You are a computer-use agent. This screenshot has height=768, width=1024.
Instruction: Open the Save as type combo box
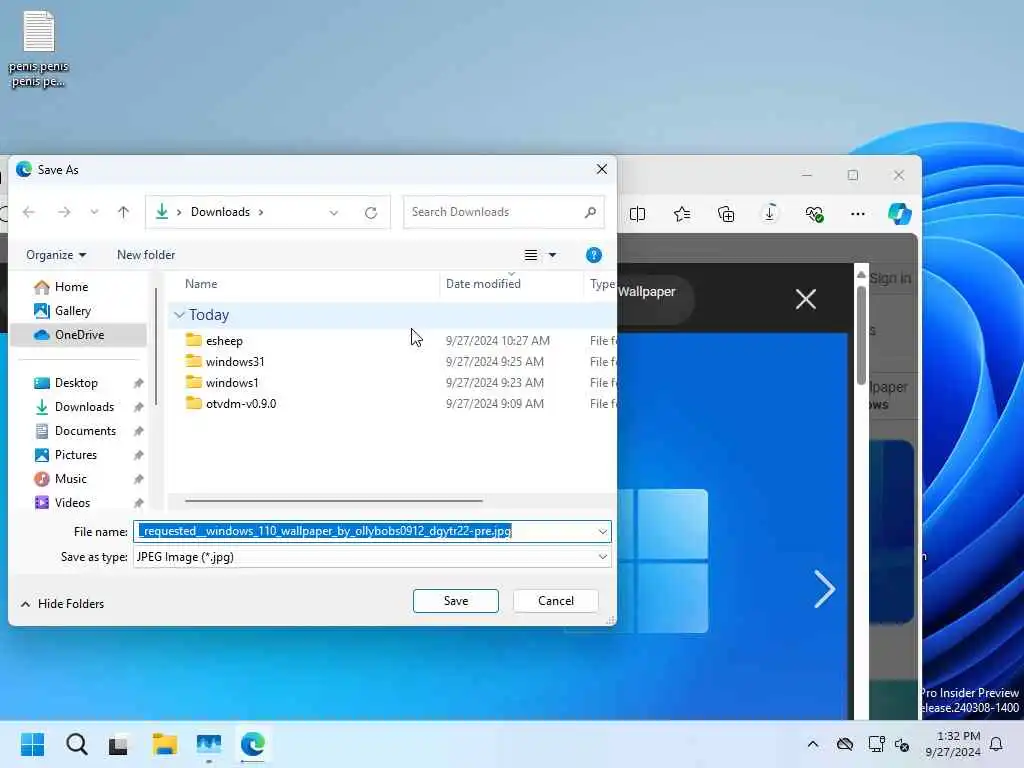372,557
